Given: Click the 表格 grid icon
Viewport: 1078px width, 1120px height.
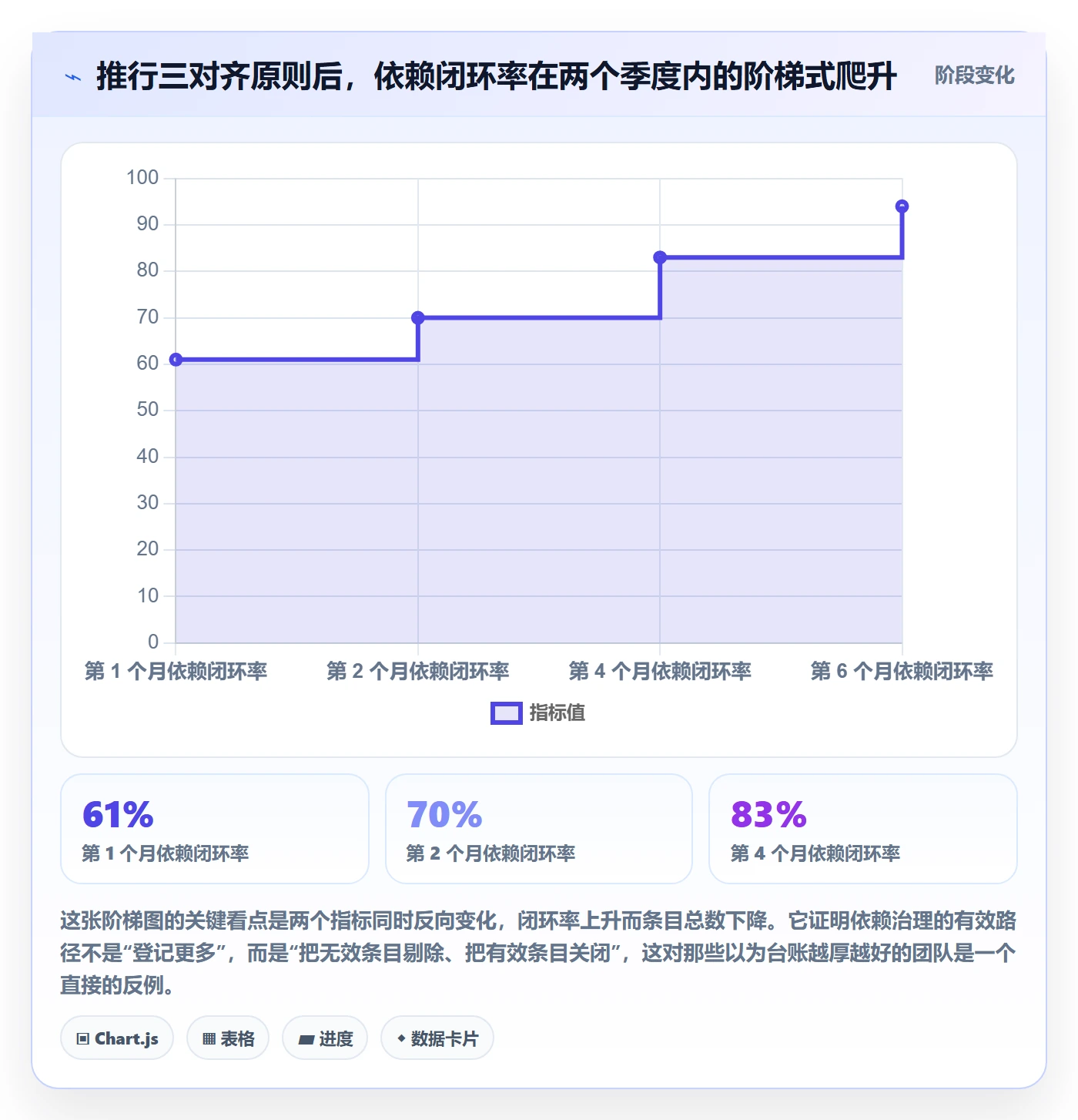Looking at the screenshot, I should click(209, 1038).
